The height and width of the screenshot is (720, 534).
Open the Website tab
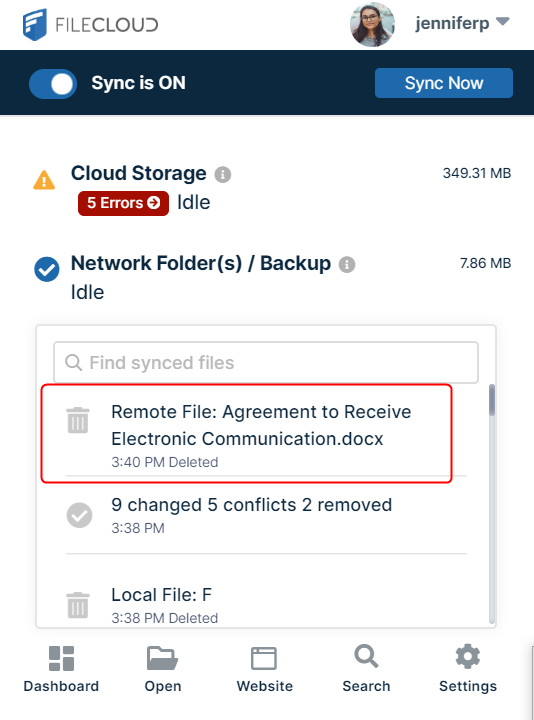pyautogui.click(x=264, y=669)
